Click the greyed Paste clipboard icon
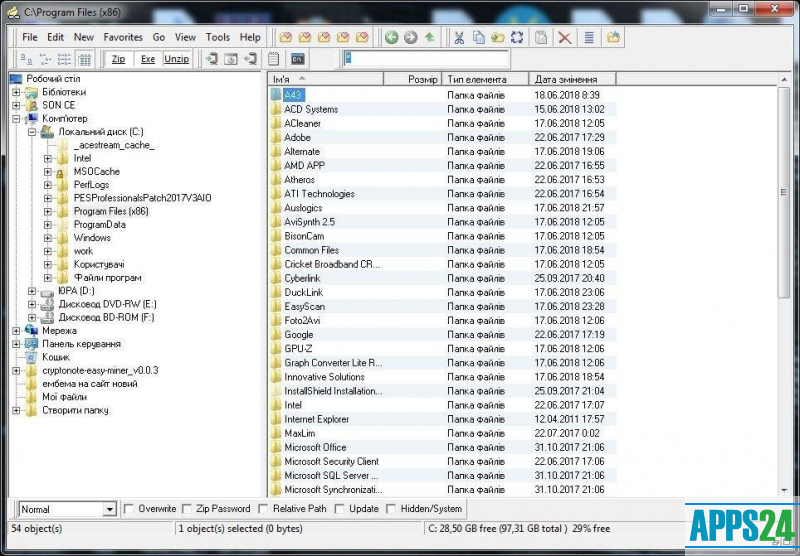The height and width of the screenshot is (556, 800). [x=541, y=37]
